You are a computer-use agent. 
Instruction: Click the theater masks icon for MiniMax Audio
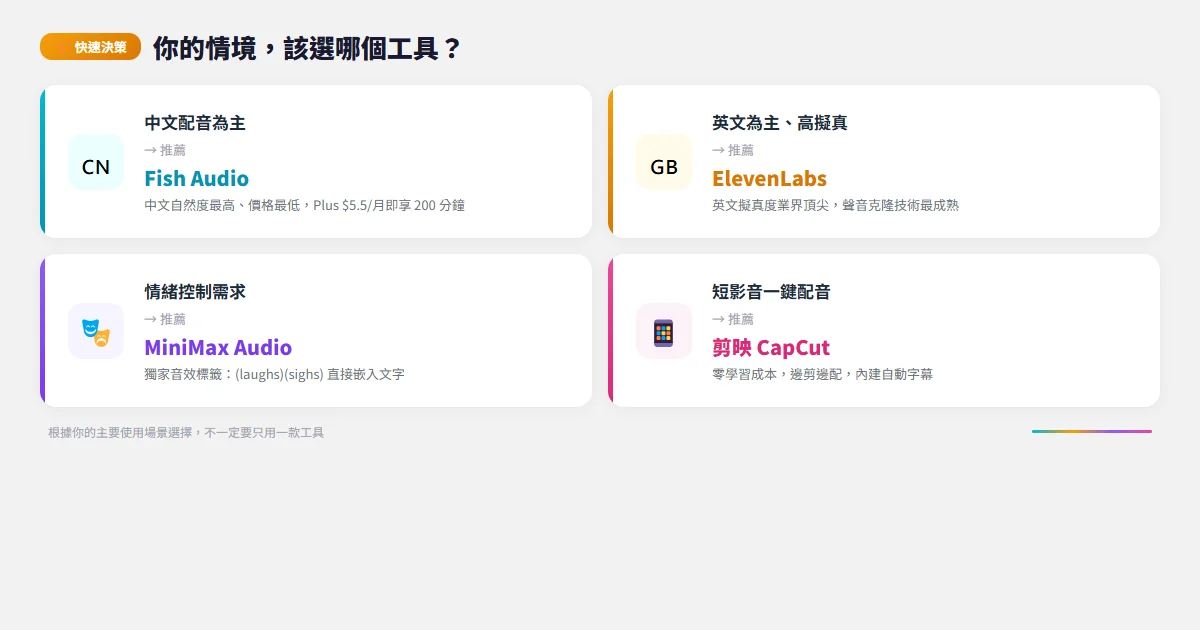coord(96,331)
